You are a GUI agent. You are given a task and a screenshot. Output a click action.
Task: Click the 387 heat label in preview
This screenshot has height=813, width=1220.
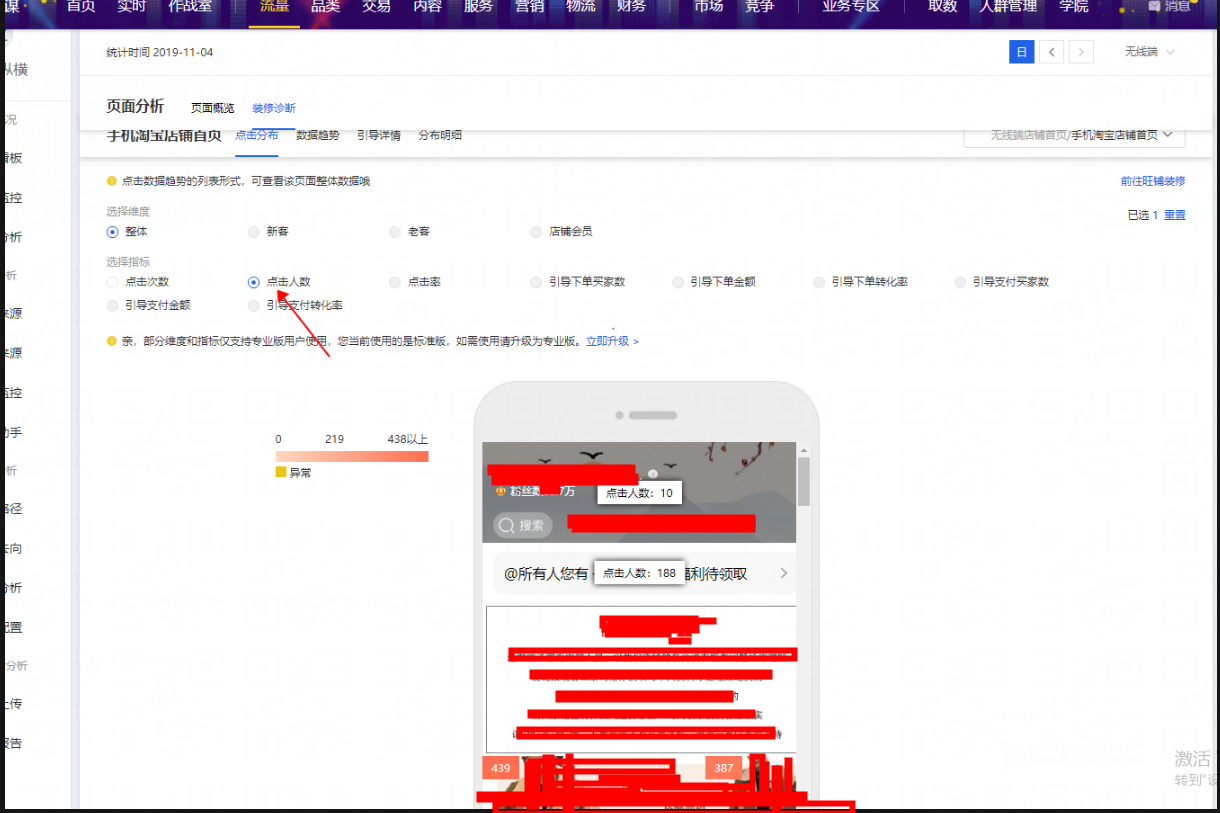[724, 768]
